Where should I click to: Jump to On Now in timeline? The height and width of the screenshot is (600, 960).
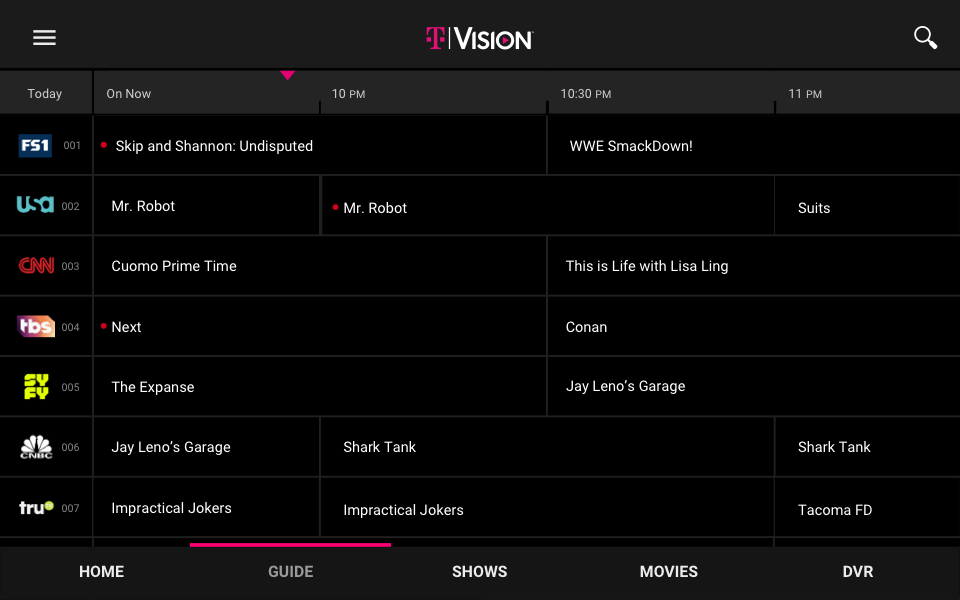pos(129,94)
